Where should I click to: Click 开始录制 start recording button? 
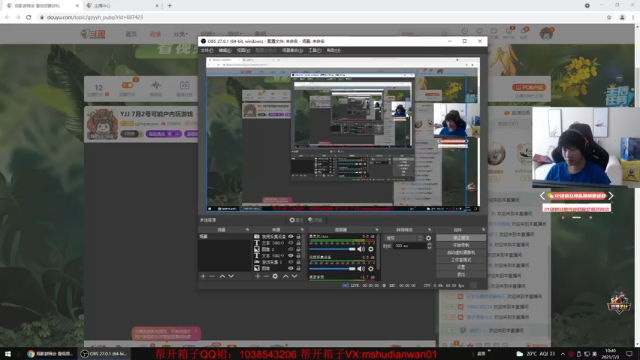(x=461, y=245)
